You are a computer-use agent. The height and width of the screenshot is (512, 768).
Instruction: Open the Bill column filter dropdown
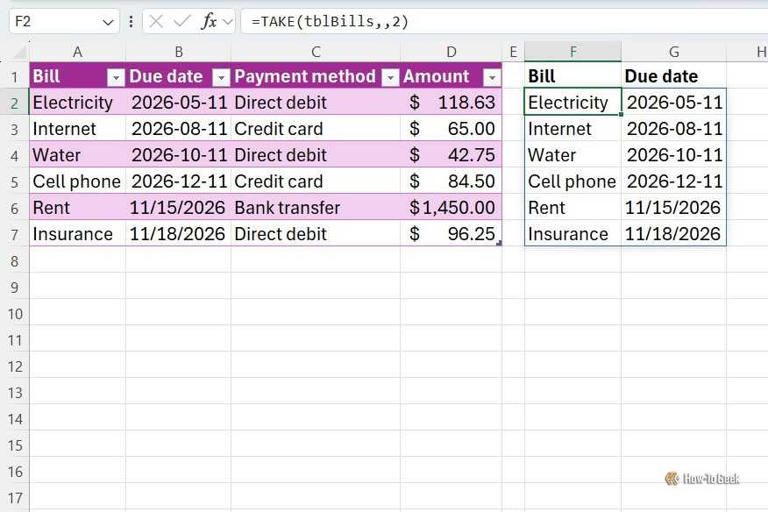(116, 77)
